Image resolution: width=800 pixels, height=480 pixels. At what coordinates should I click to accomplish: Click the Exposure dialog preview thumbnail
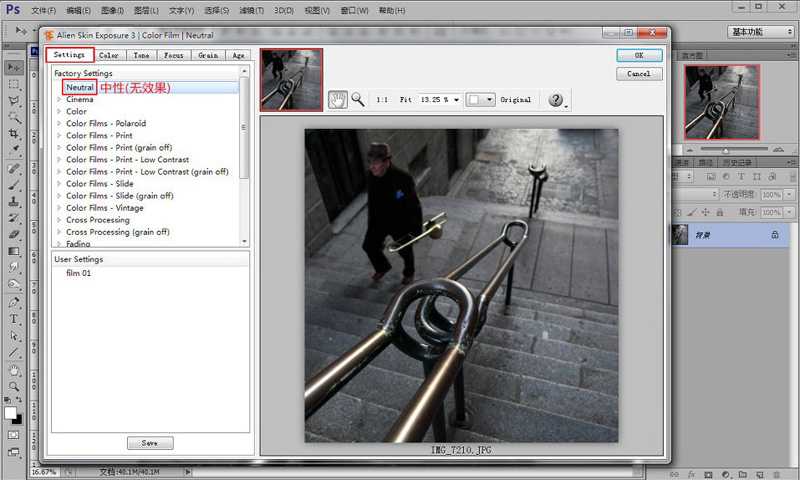(x=291, y=80)
